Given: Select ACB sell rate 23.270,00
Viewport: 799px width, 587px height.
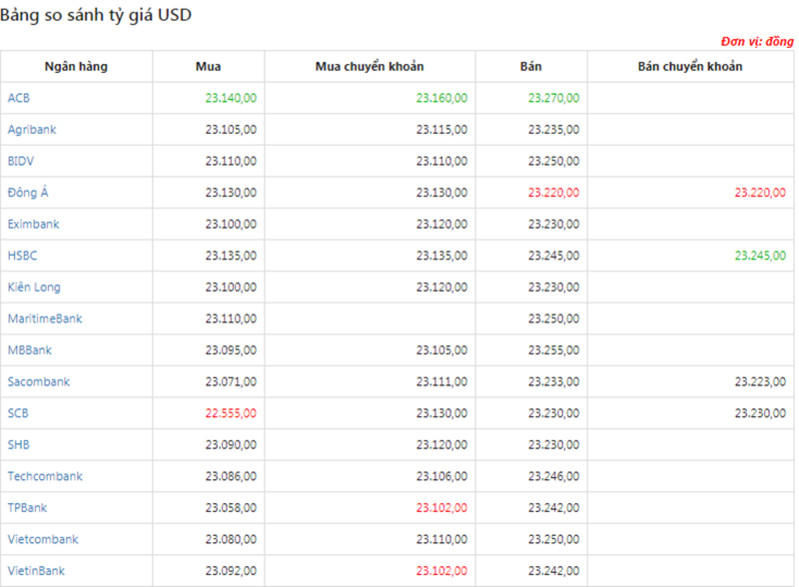Looking at the screenshot, I should tap(554, 98).
